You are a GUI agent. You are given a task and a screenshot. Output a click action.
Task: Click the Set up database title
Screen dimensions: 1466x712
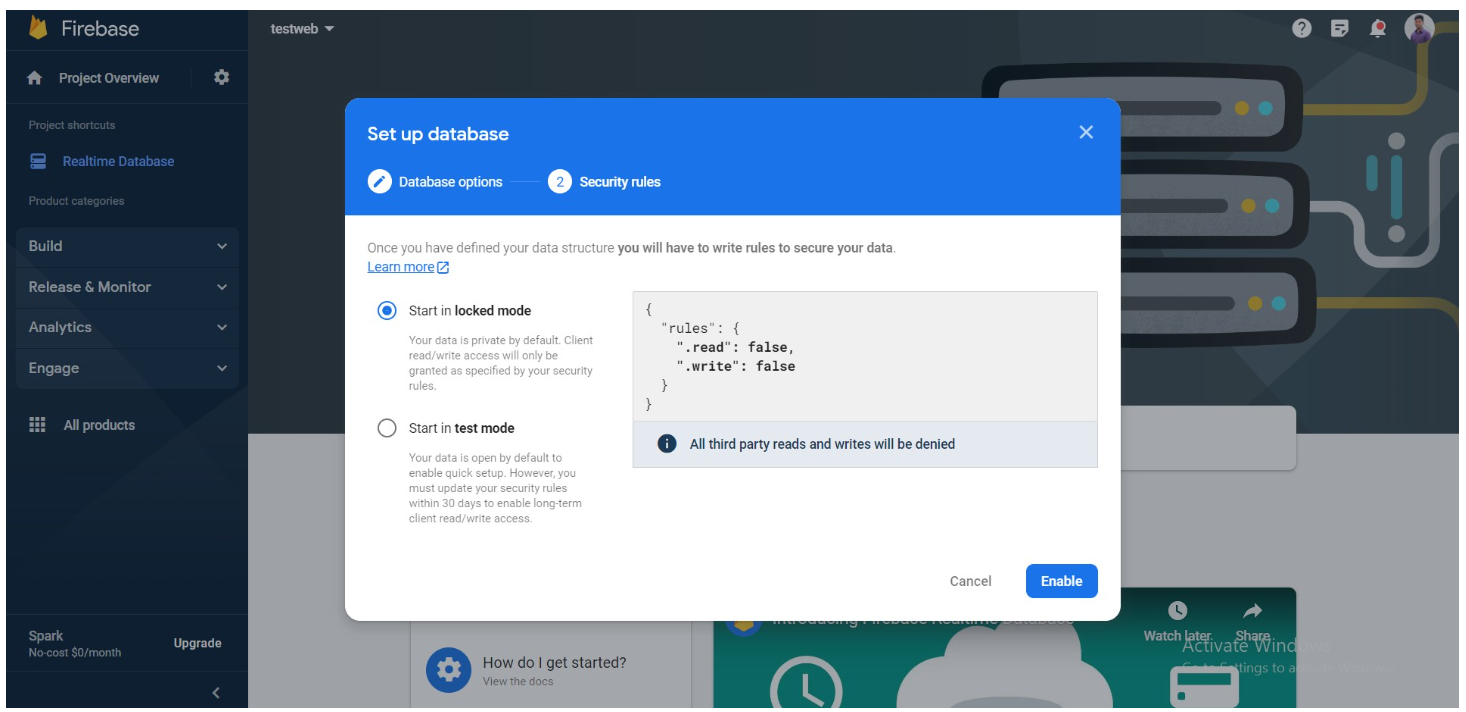[438, 134]
